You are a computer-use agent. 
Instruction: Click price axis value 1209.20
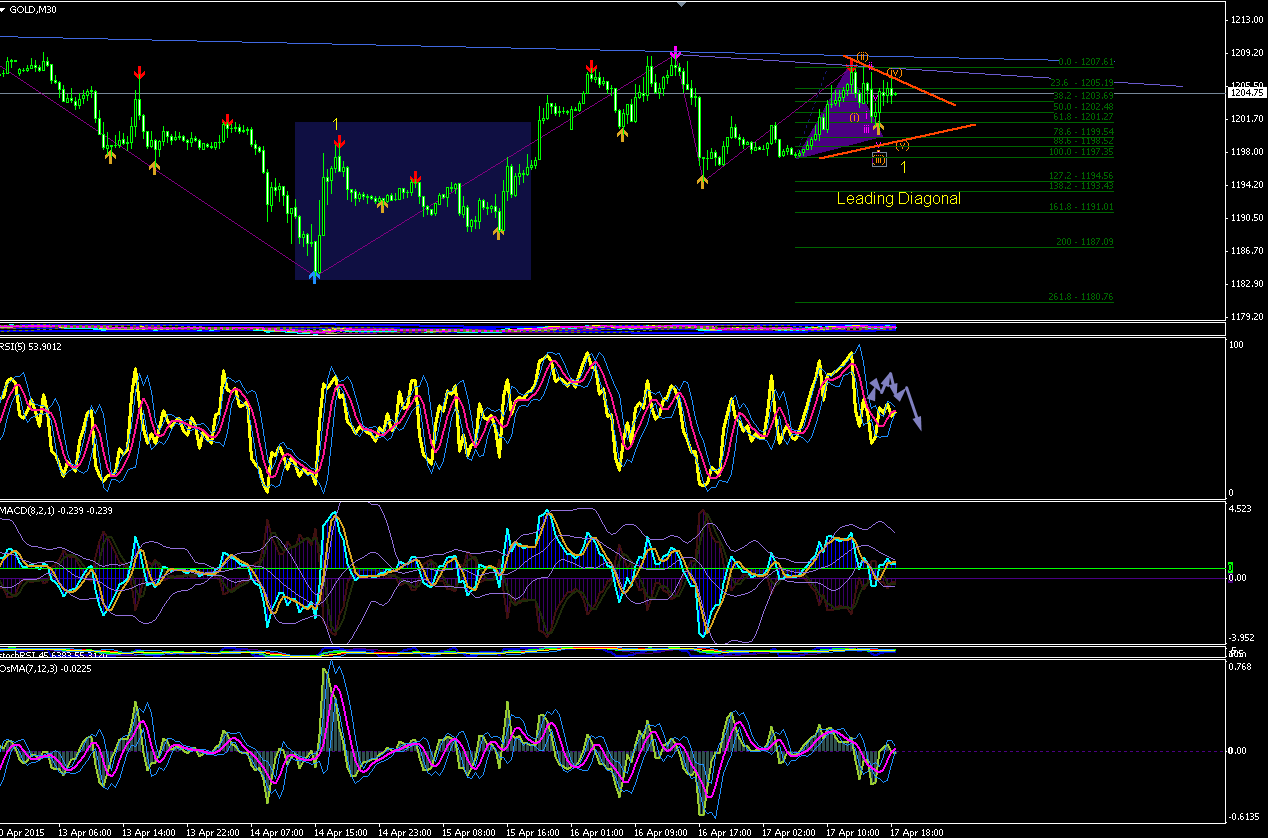[x=1245, y=53]
